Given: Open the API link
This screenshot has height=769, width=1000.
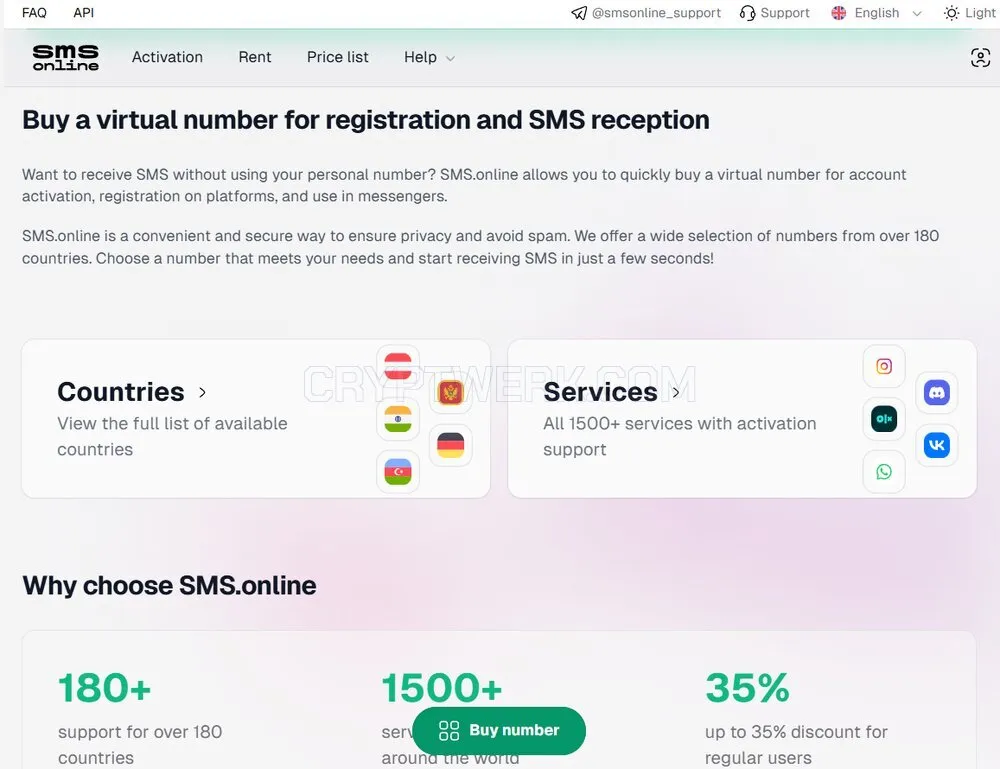Looking at the screenshot, I should 84,13.
